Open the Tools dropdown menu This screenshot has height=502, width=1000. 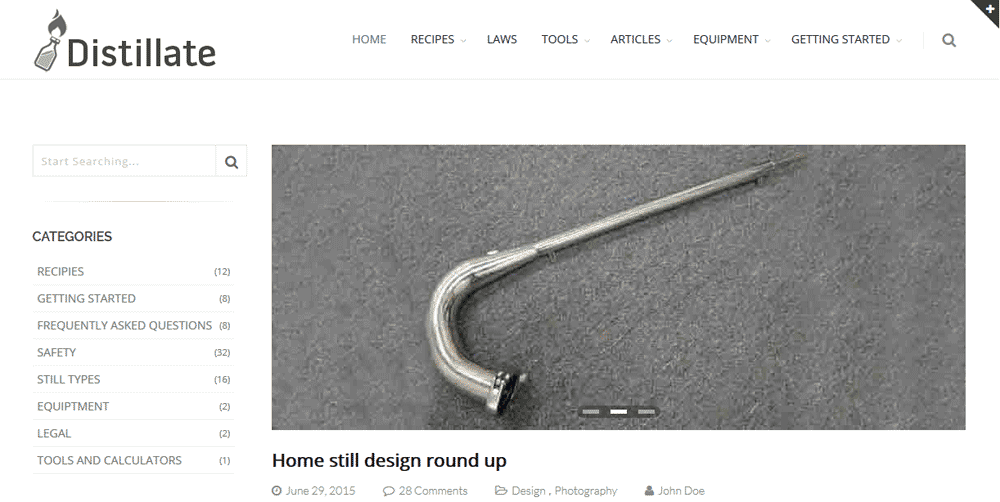(565, 40)
